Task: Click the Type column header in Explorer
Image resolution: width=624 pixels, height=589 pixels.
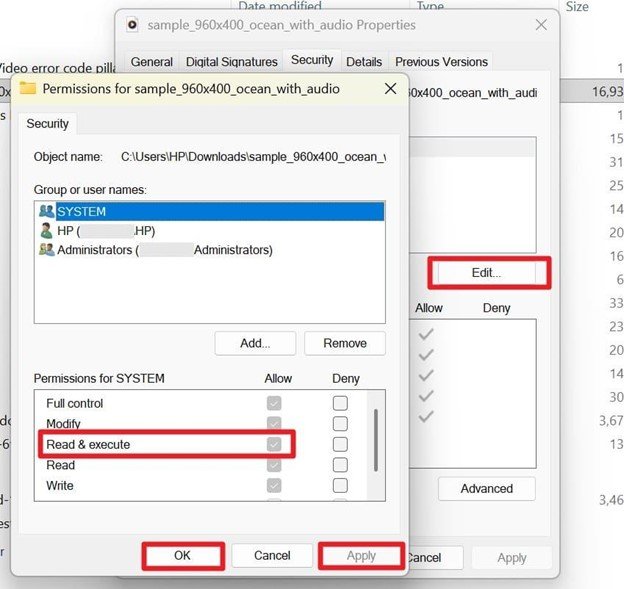Action: (x=430, y=6)
